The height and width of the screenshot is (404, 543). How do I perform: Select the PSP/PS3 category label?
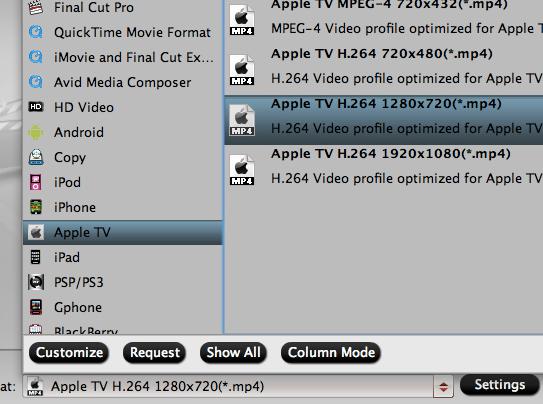pyautogui.click(x=79, y=282)
